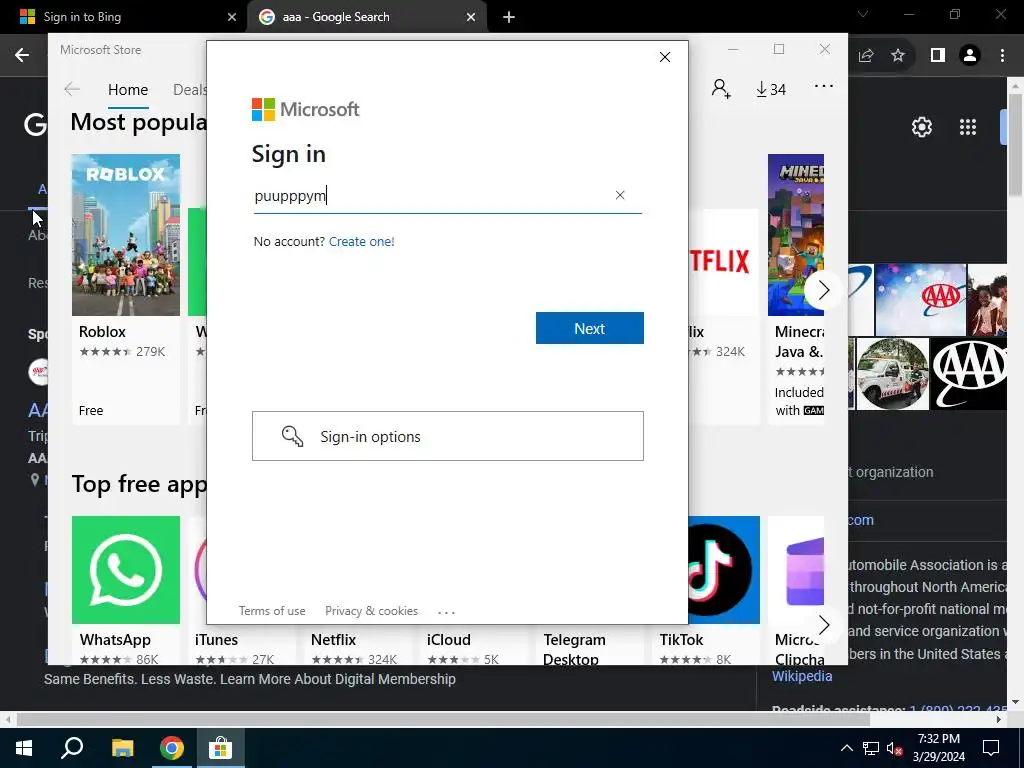This screenshot has height=768, width=1024.
Task: Click the Create one! link
Action: pyautogui.click(x=362, y=242)
